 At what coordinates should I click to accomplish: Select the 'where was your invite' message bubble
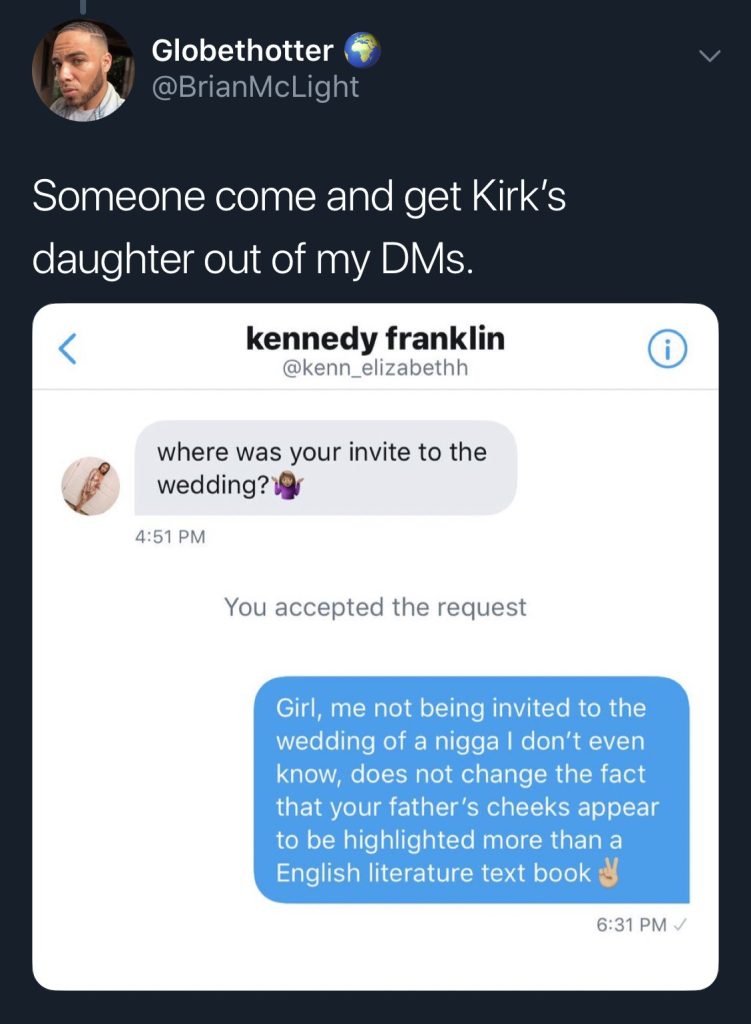point(325,468)
